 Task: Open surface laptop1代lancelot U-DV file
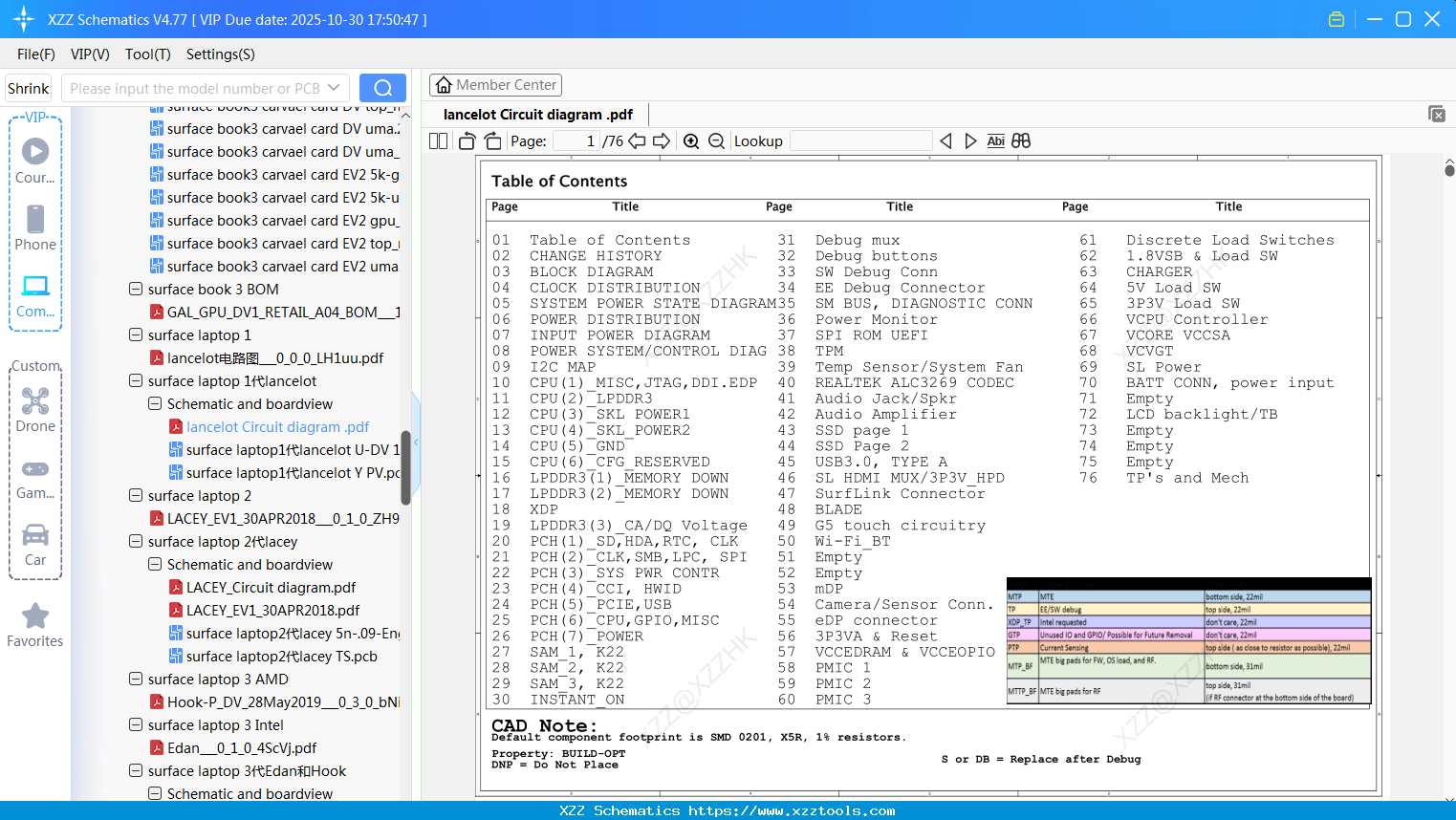(285, 449)
